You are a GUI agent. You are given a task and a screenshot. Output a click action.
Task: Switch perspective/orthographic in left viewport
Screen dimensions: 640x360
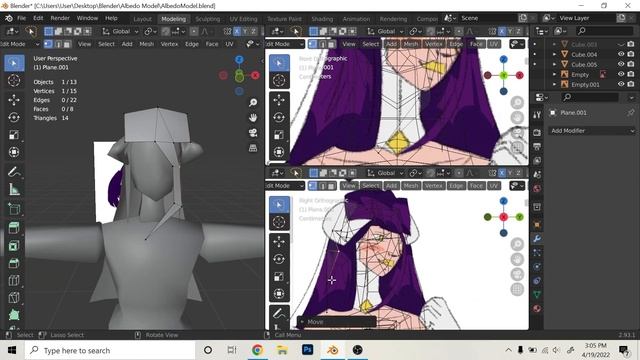tap(253, 148)
